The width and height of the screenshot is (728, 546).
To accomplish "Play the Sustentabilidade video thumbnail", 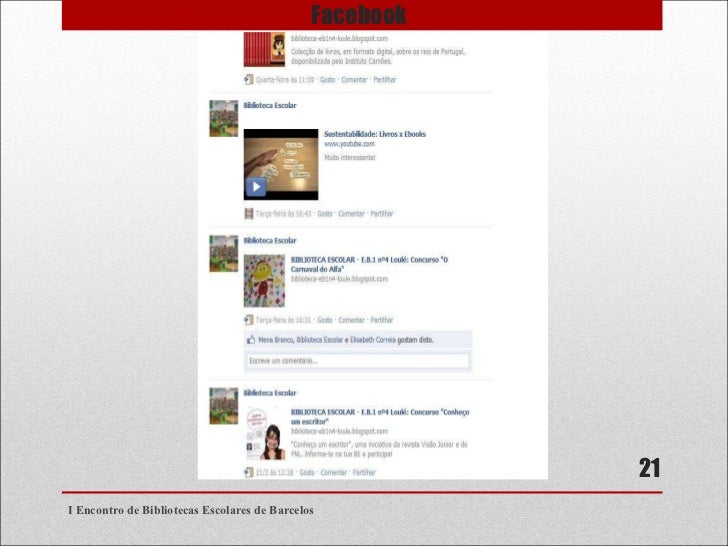I will point(281,164).
